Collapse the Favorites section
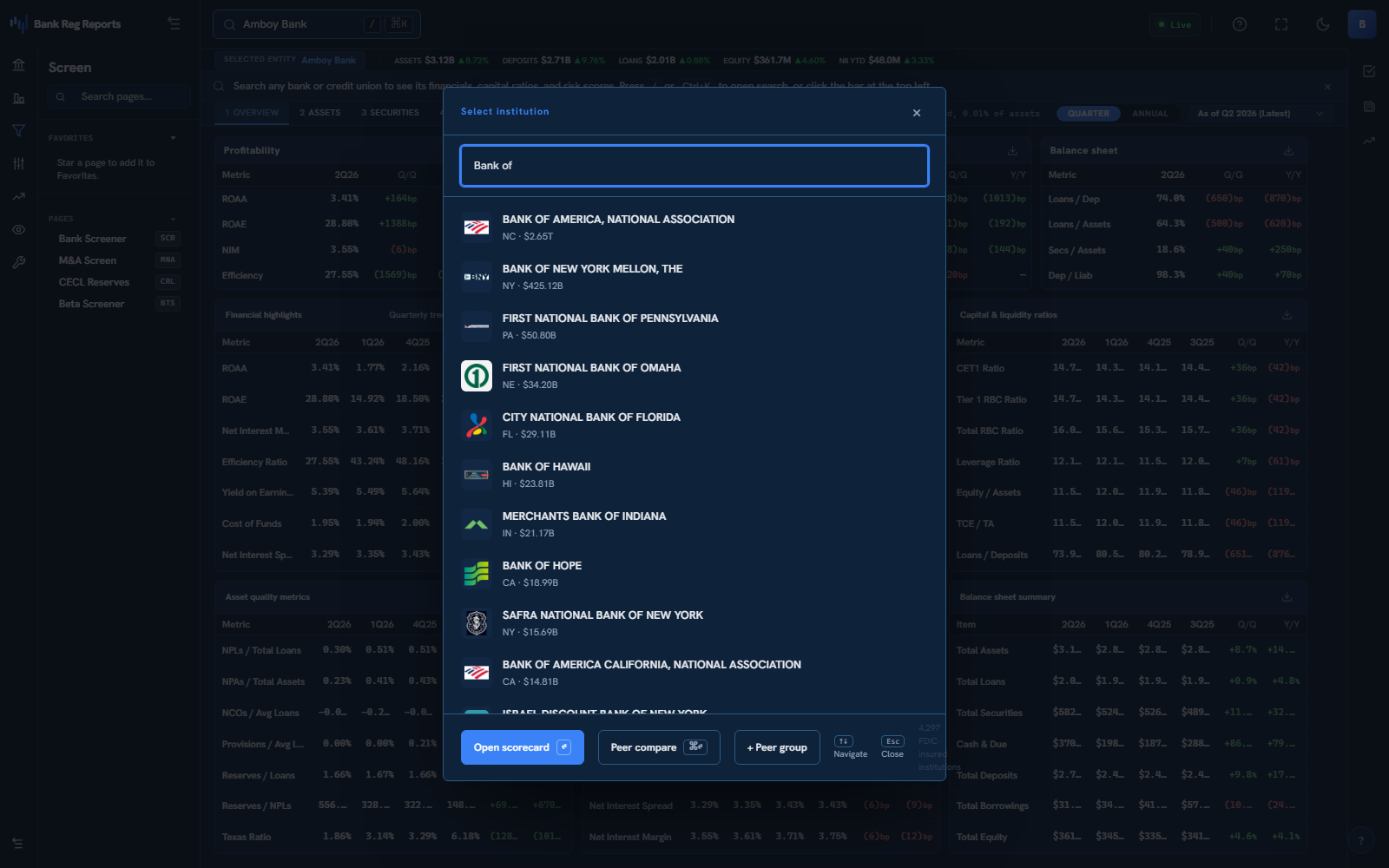 [173, 138]
